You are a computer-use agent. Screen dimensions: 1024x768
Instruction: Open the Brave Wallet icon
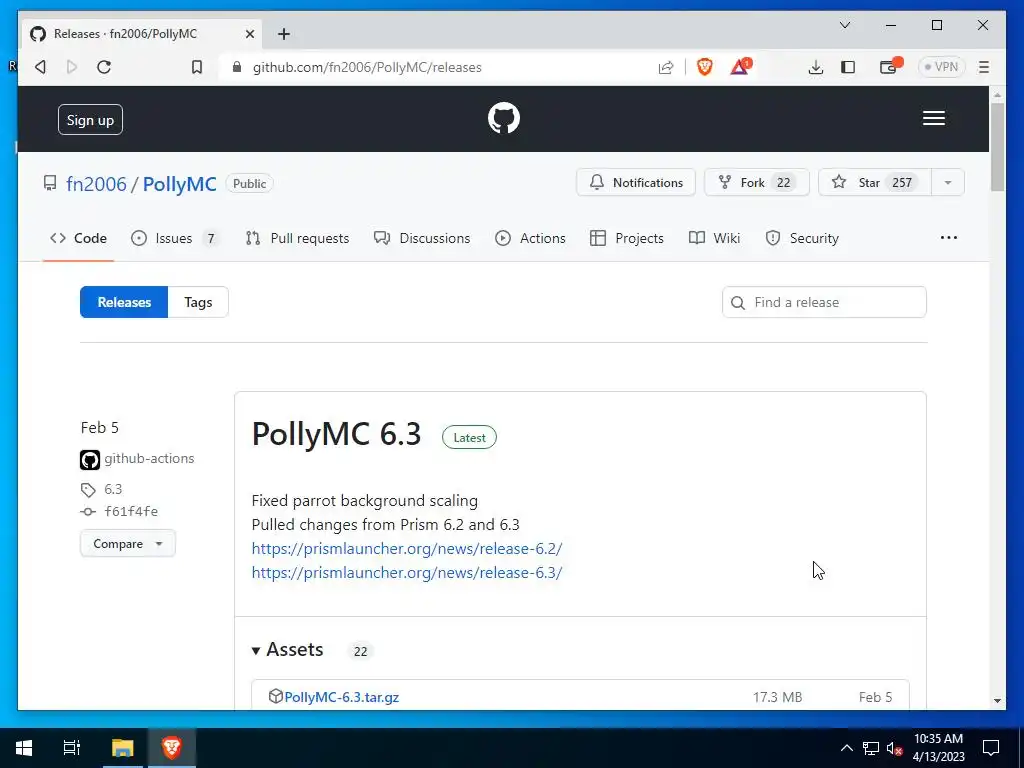pyautogui.click(x=889, y=67)
